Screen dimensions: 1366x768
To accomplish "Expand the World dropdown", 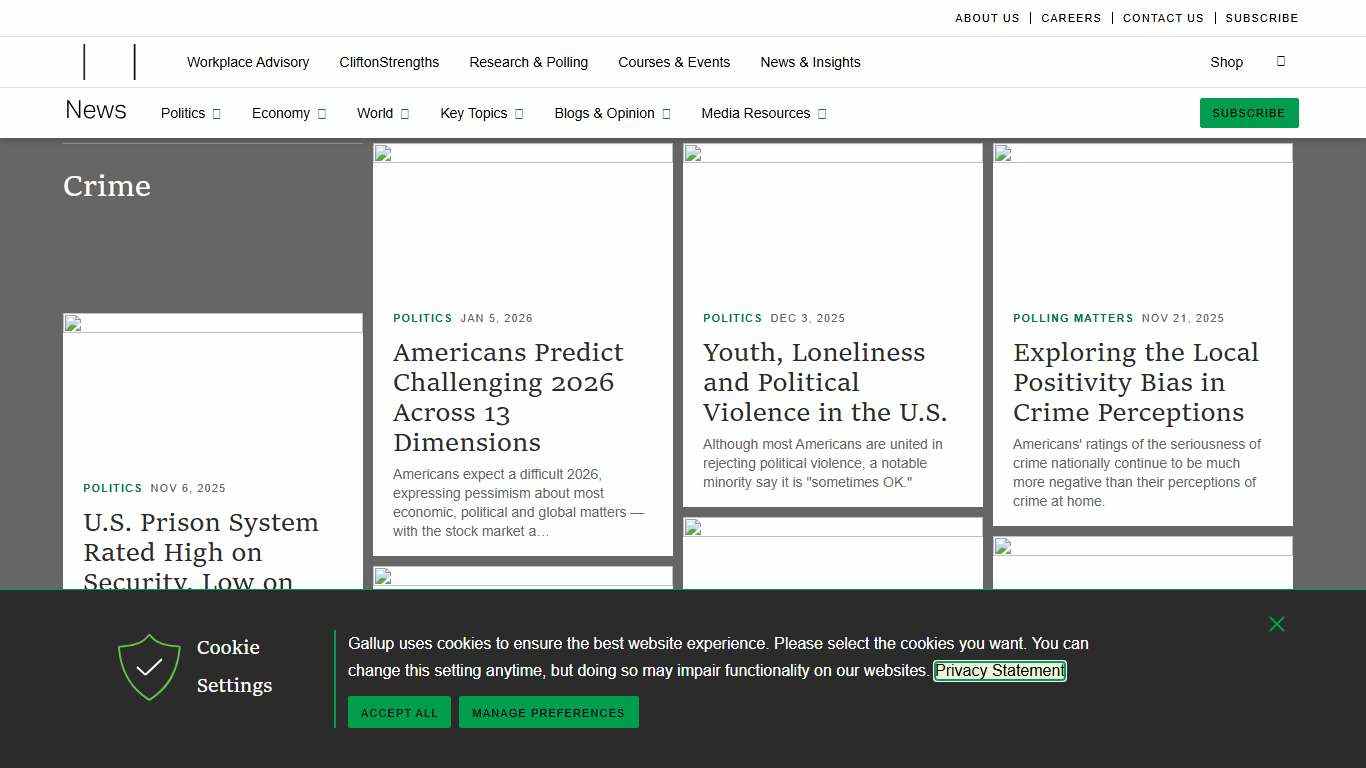I will 382,113.
